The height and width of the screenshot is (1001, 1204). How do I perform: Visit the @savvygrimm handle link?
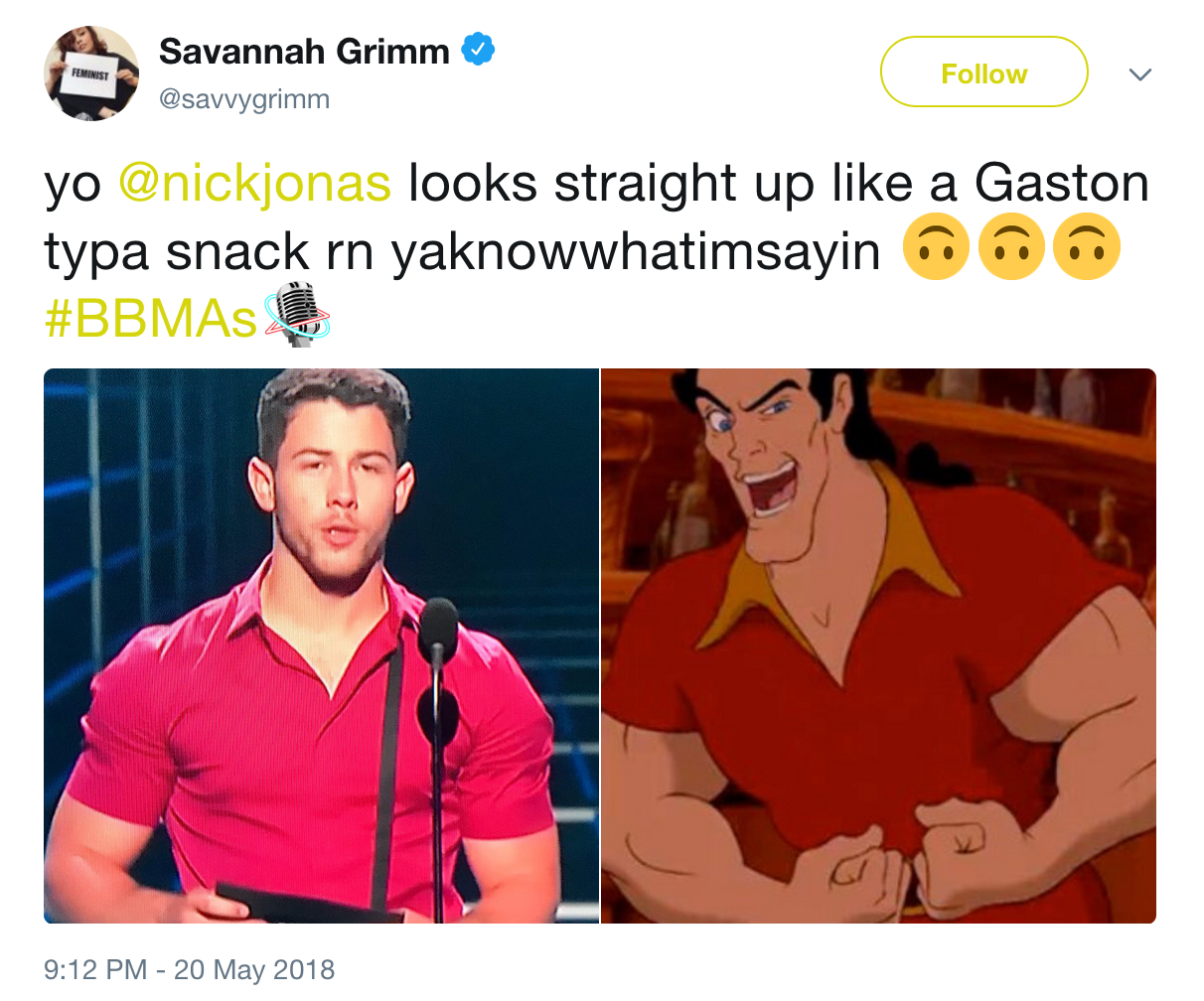coord(244,99)
